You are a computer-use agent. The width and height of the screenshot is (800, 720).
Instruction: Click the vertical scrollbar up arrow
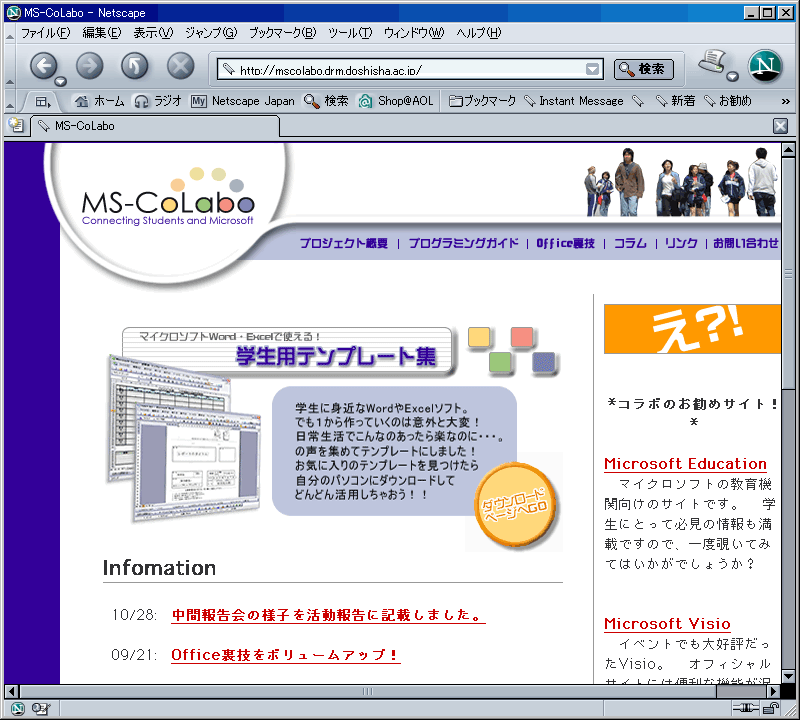click(788, 150)
